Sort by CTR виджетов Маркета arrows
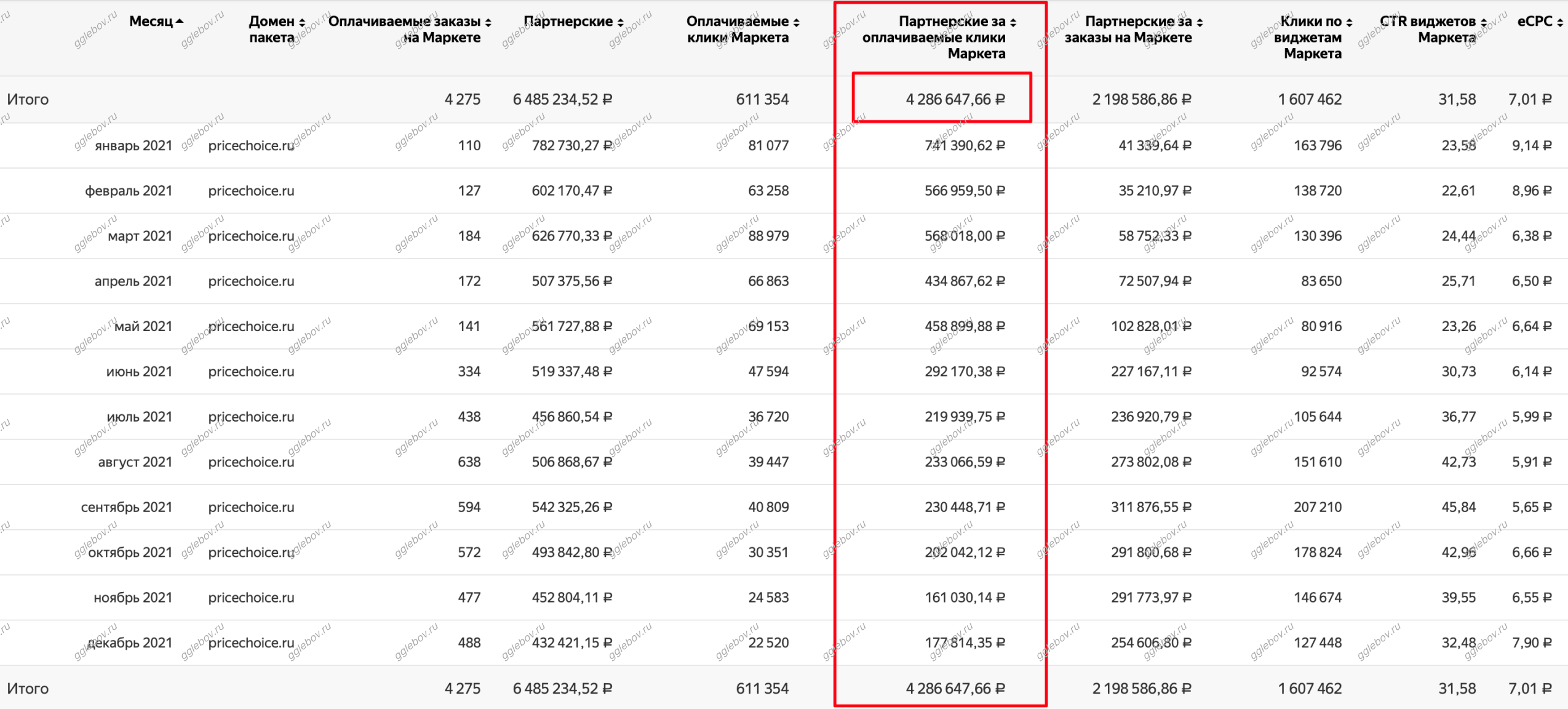The width and height of the screenshot is (1568, 709). pos(1484,22)
